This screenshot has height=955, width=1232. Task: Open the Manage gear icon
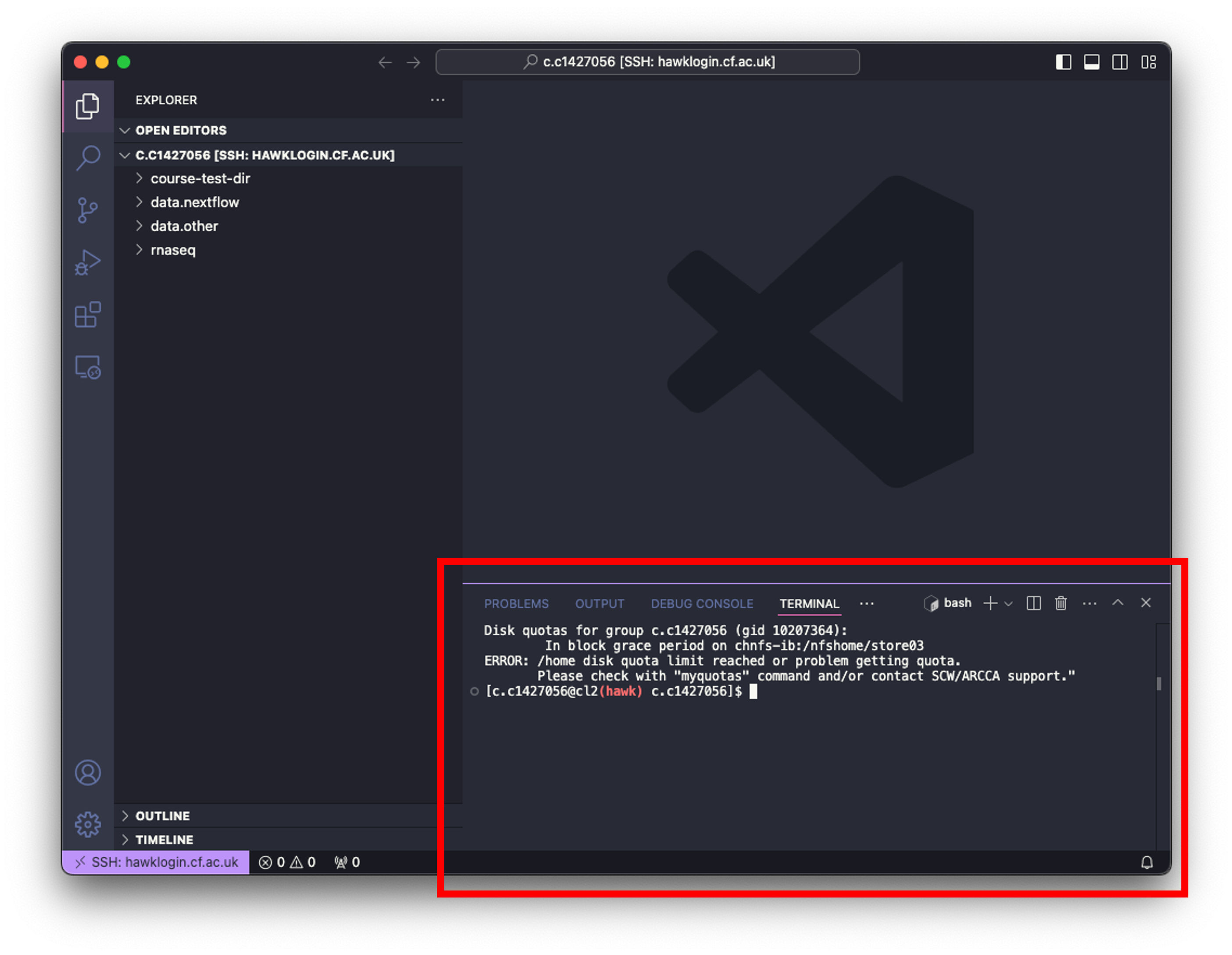tap(87, 825)
